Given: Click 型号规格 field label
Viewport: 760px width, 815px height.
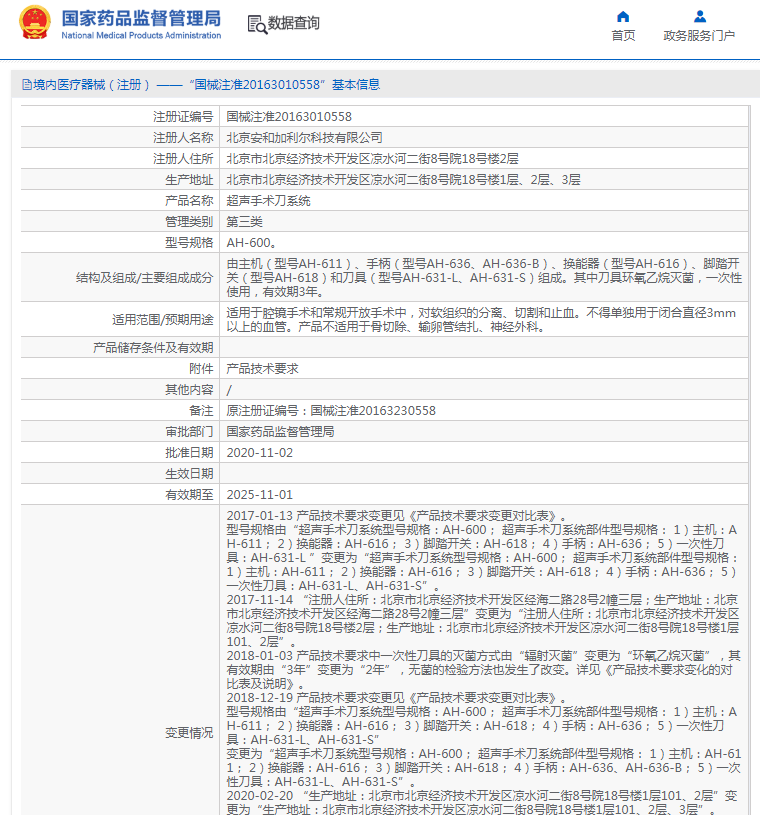Looking at the screenshot, I should [x=189, y=243].
